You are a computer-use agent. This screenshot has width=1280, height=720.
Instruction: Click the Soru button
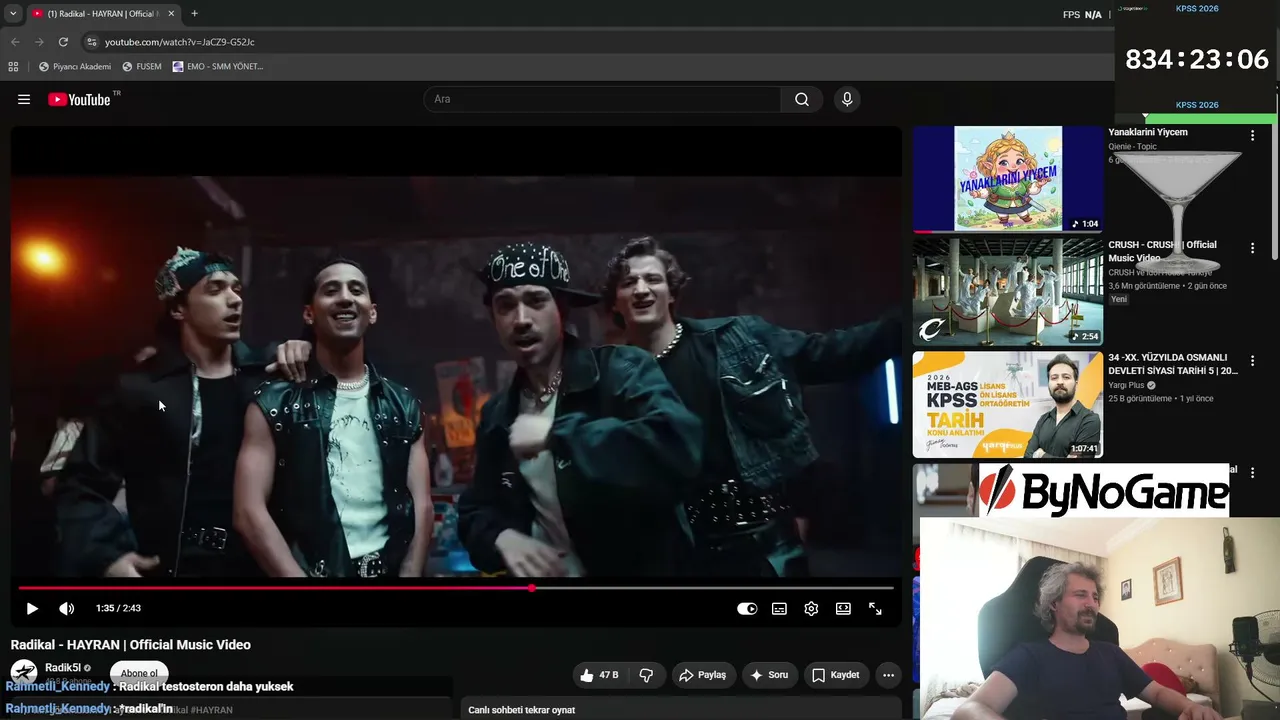tap(770, 675)
